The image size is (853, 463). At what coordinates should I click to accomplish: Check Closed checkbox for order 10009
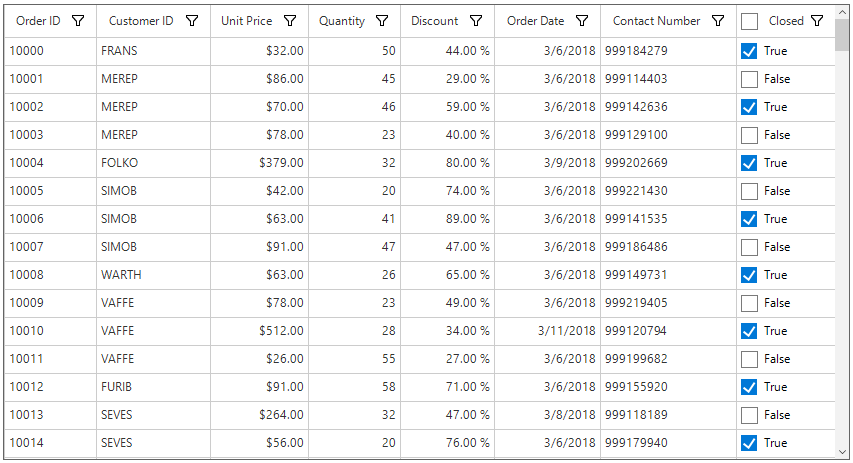pos(749,304)
